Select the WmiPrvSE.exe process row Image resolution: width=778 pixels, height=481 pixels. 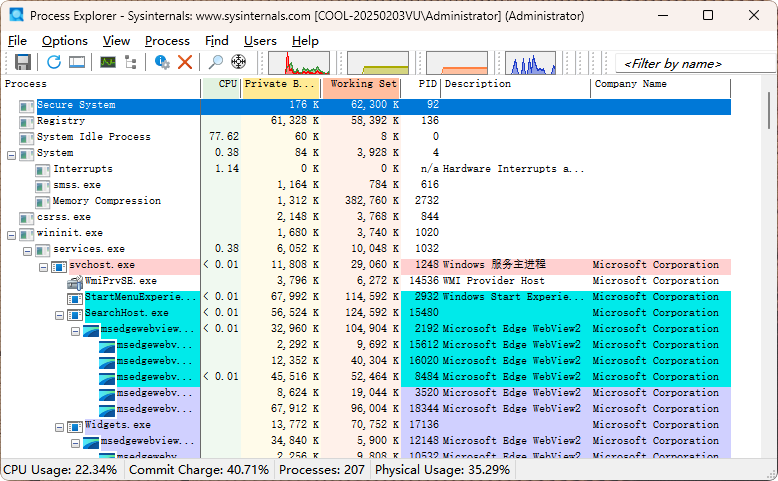point(121,281)
